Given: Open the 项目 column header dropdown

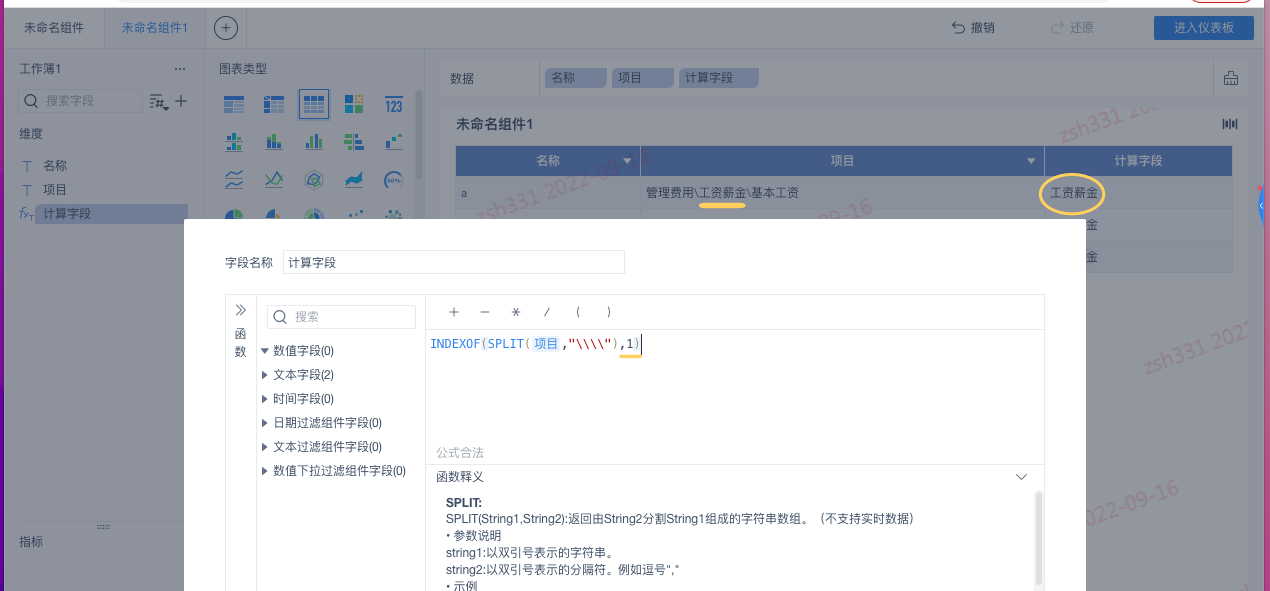Looking at the screenshot, I should tap(1031, 161).
